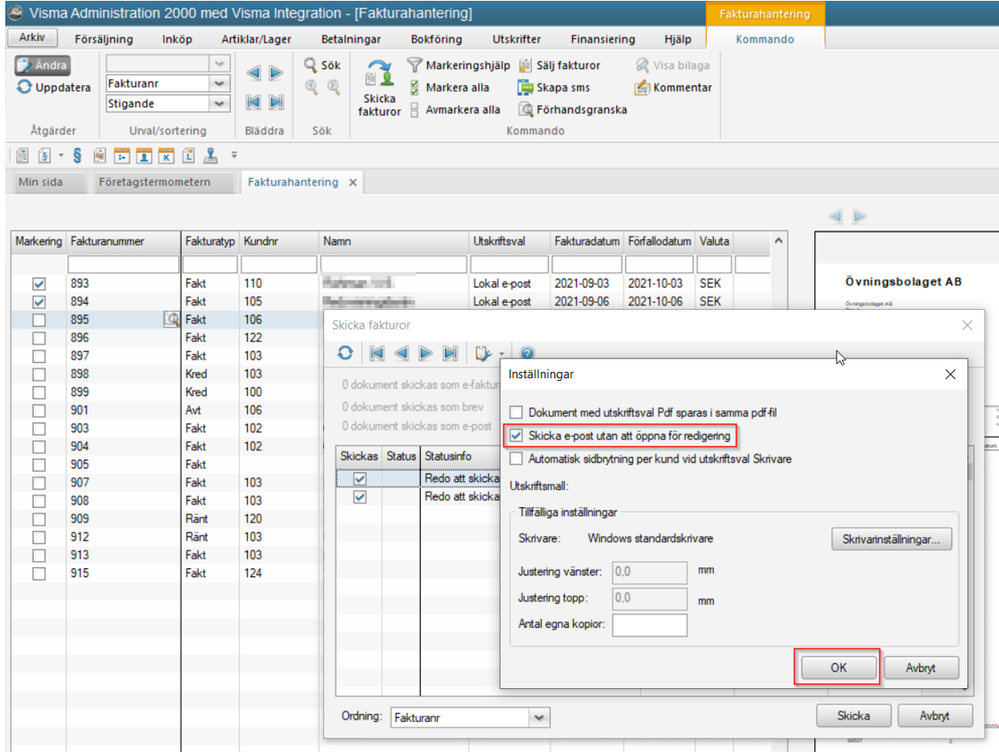Click the stamp icon in quick toolbar
The image size is (999, 752).
tap(210, 155)
